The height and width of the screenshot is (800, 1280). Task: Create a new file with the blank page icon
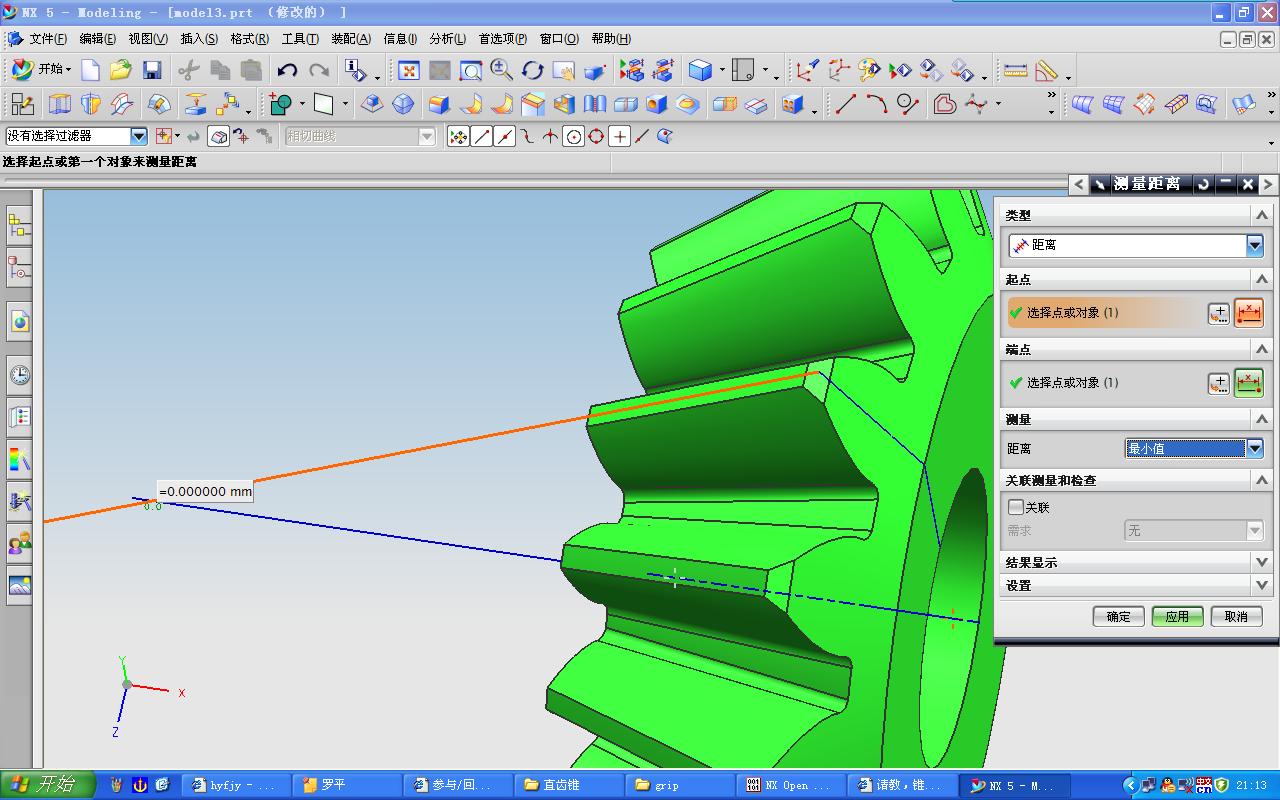click(x=91, y=70)
